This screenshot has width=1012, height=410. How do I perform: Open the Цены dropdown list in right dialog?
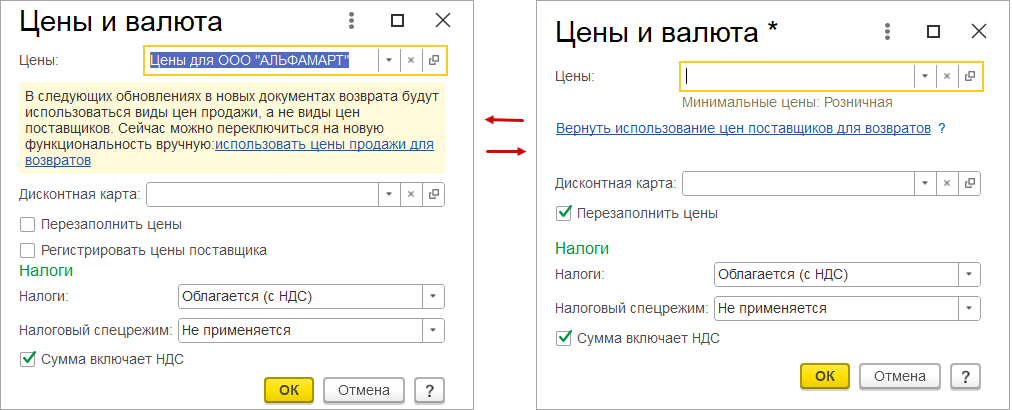point(924,76)
